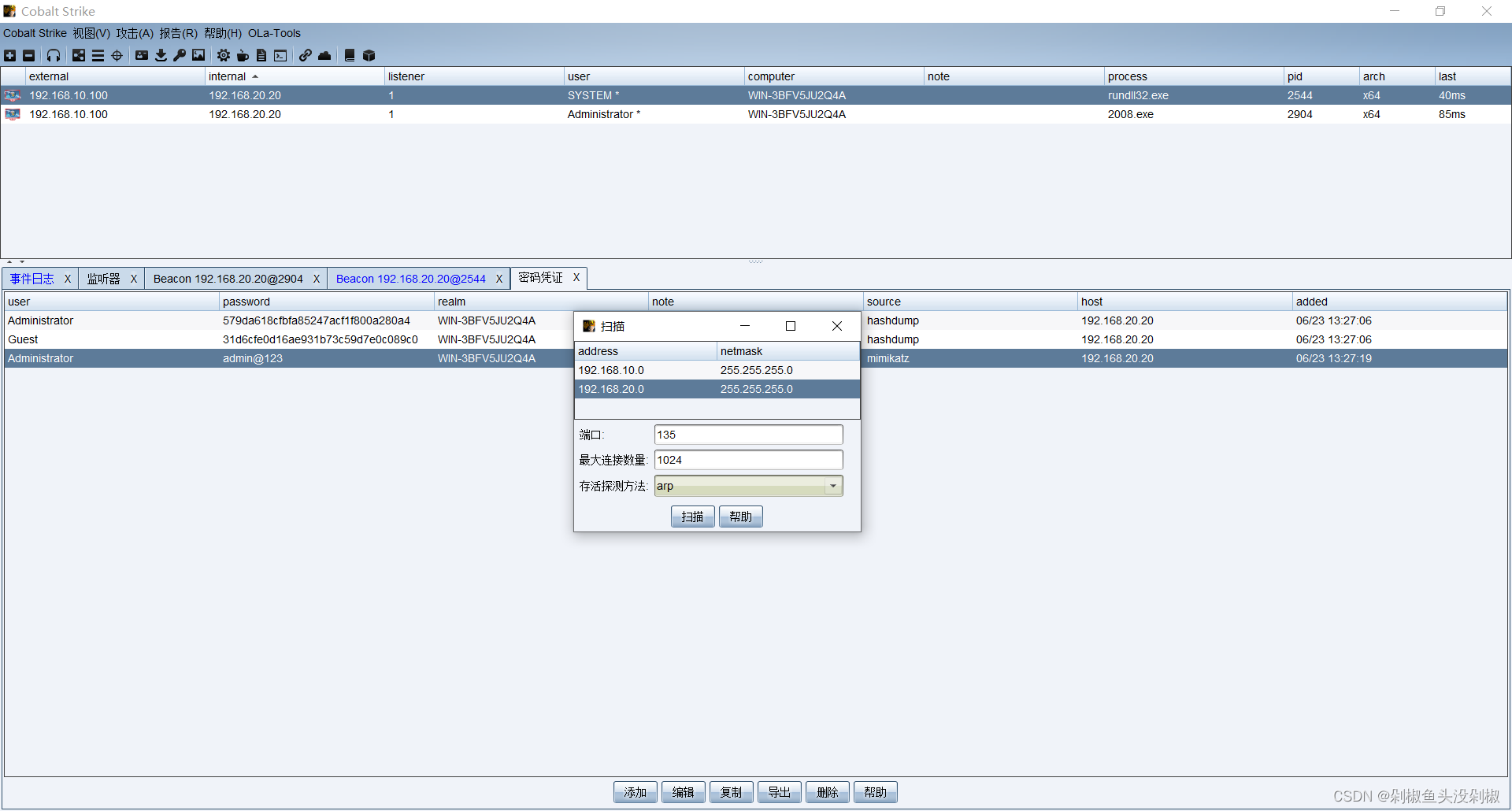1512x811 pixels.
Task: Click the 最大连接数量 input field
Action: coord(748,460)
